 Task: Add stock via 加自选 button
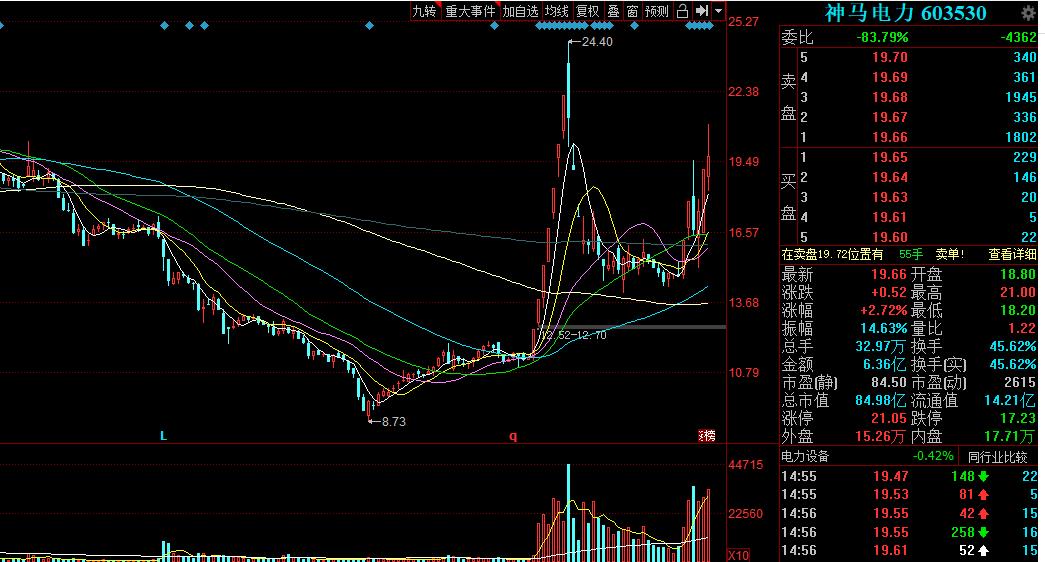(520, 11)
